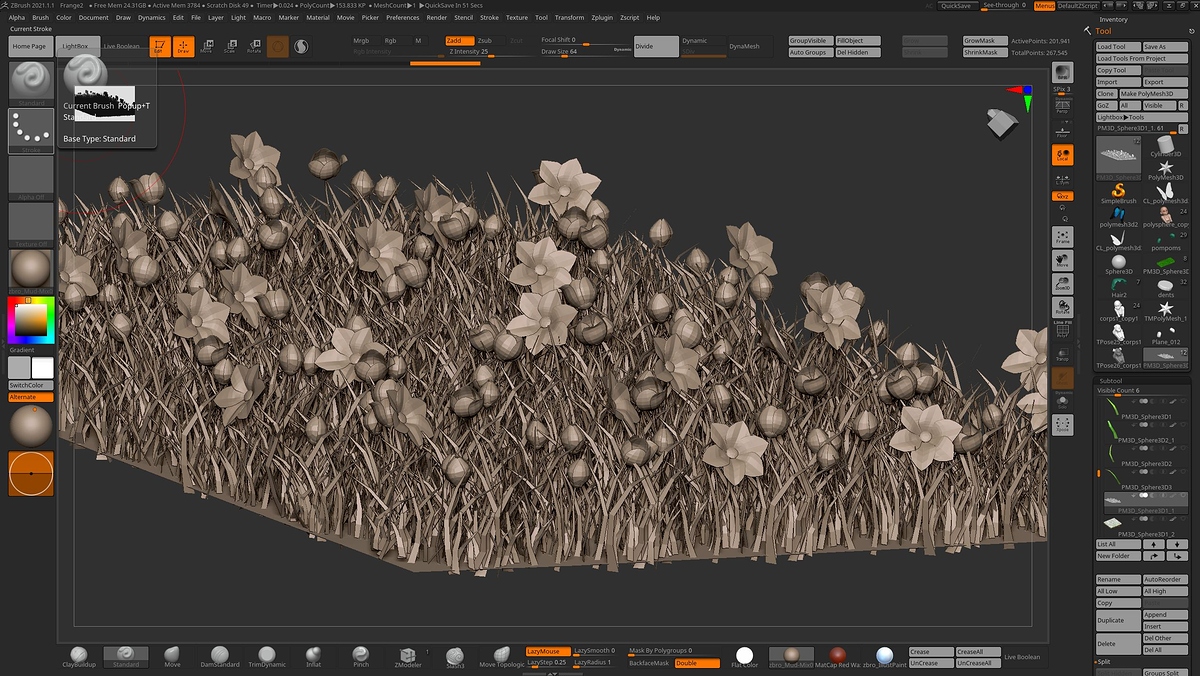Pick a color in the color picker
This screenshot has height=676, width=1200.
(x=31, y=320)
